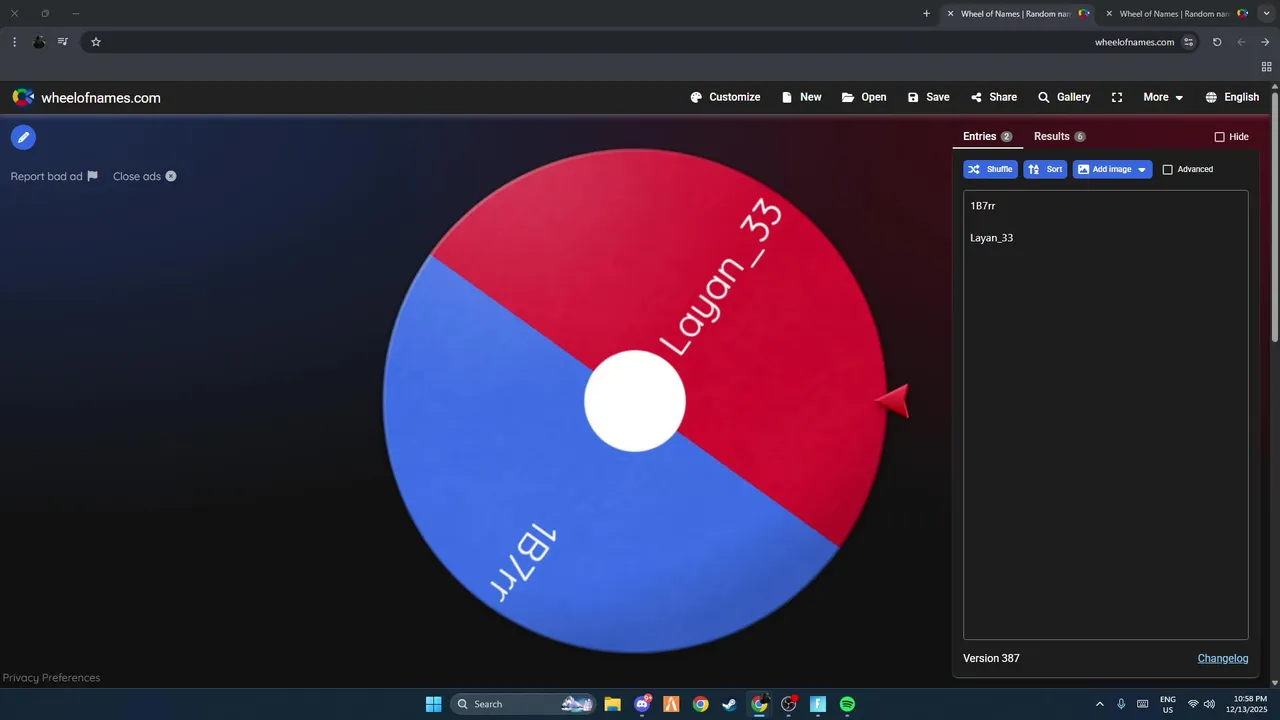Switch to the Results tab
Viewport: 1280px width, 720px height.
coord(1060,137)
